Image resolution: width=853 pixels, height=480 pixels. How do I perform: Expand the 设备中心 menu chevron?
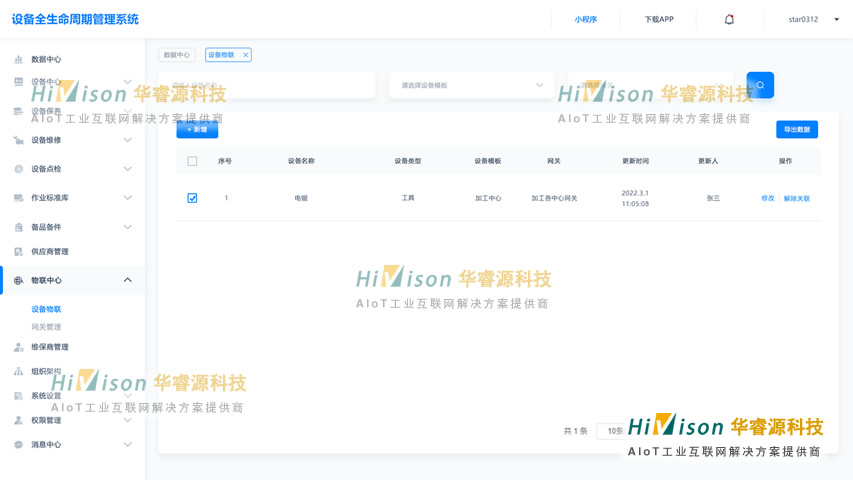pyautogui.click(x=127, y=82)
